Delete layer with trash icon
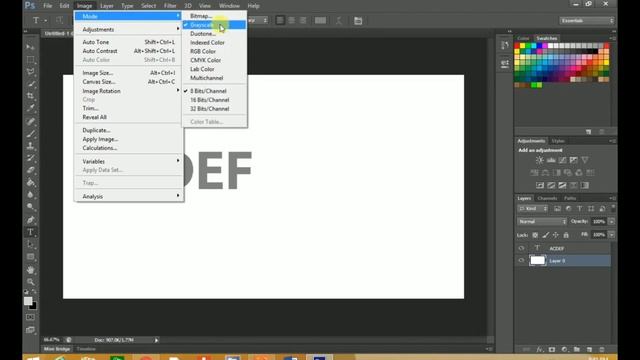The height and width of the screenshot is (360, 640). click(602, 349)
